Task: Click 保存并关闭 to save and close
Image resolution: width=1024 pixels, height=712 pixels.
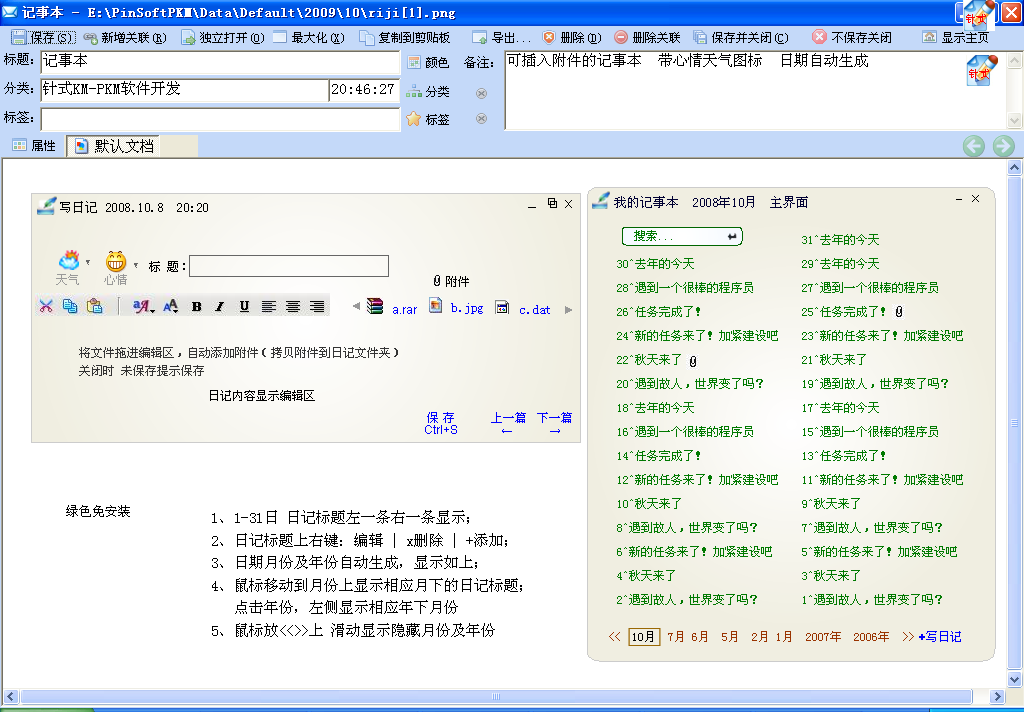Action: pyautogui.click(x=741, y=37)
